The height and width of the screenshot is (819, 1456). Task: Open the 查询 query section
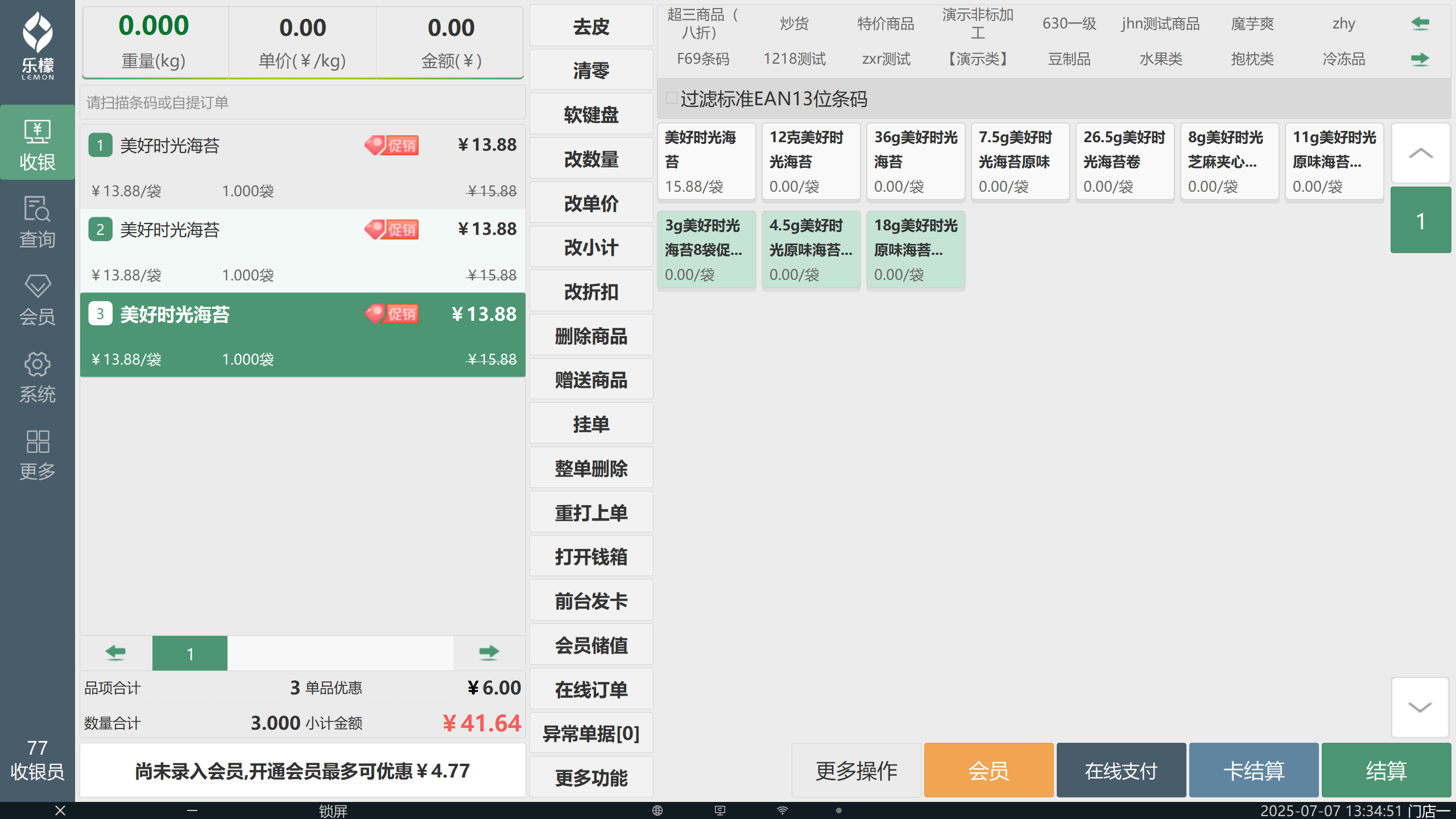pos(38,222)
